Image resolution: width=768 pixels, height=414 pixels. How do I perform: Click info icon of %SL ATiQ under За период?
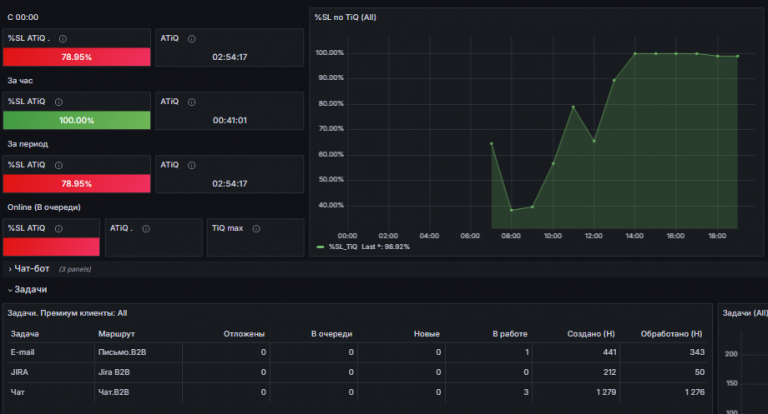(58, 165)
